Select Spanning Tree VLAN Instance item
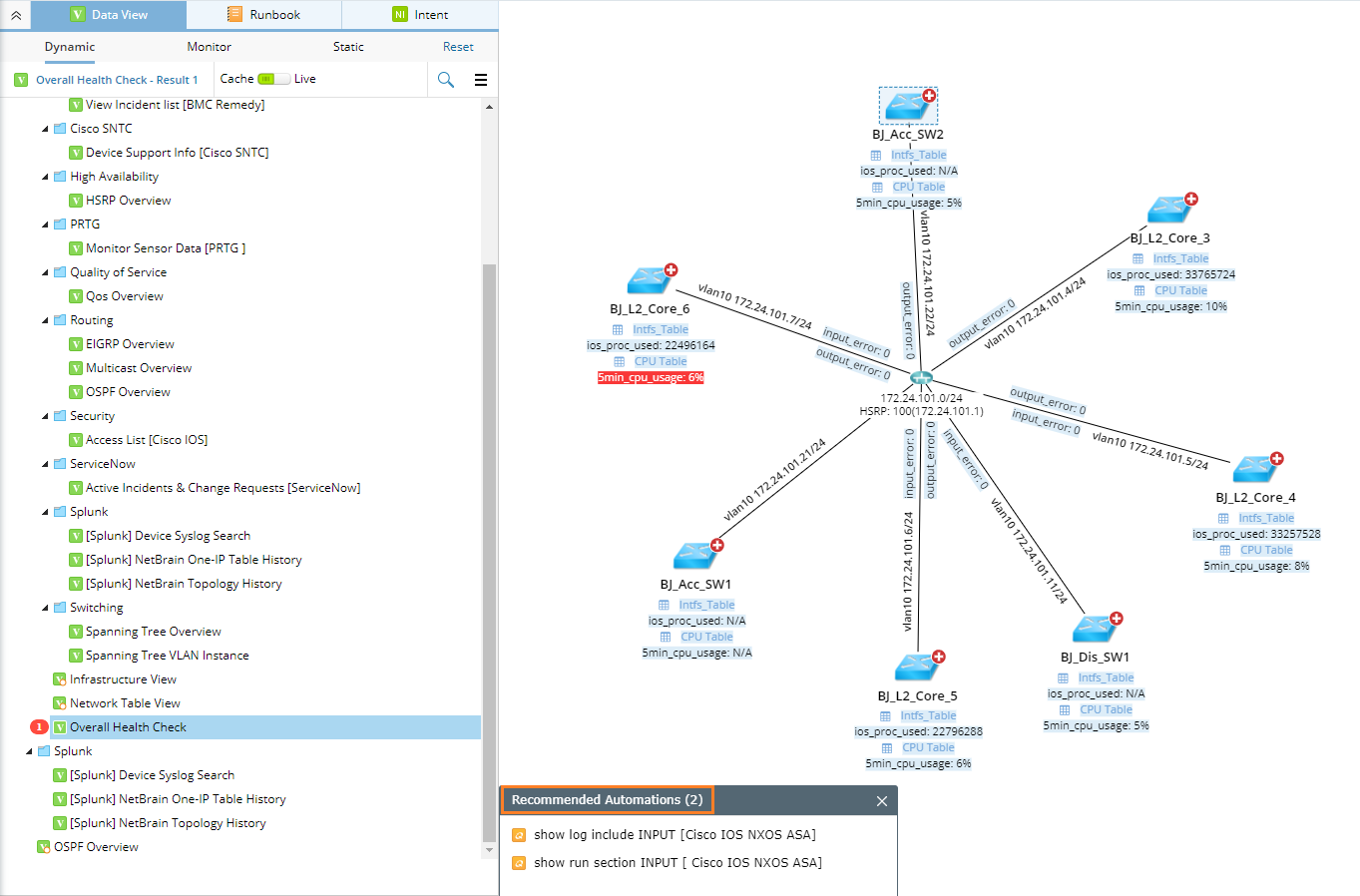Screen dimensions: 1360x896 click(168, 656)
